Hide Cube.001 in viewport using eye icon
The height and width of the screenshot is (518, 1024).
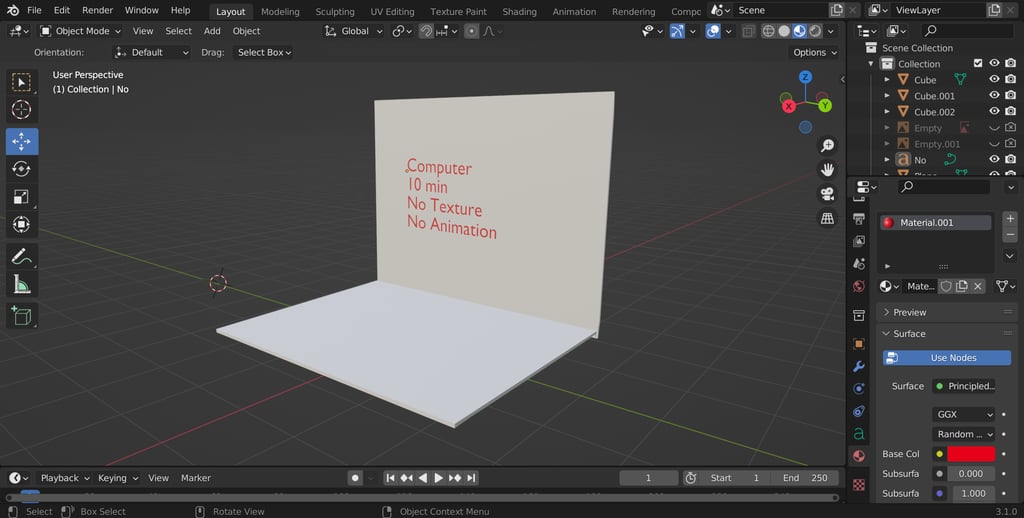[994, 96]
